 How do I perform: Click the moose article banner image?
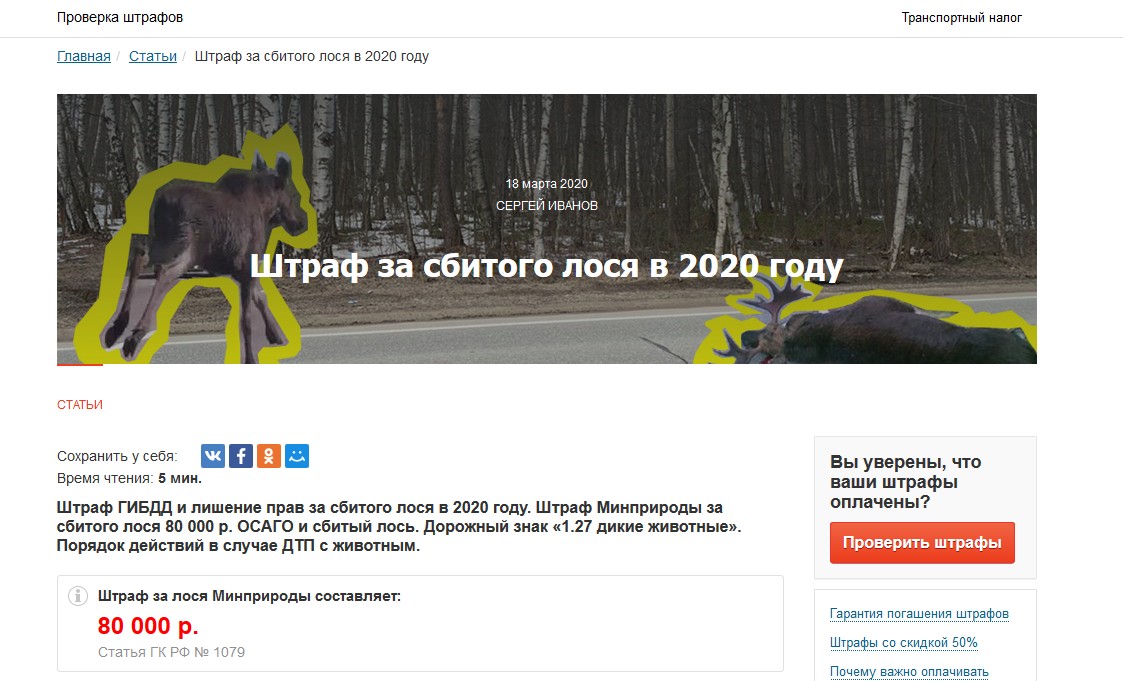pyautogui.click(x=546, y=228)
